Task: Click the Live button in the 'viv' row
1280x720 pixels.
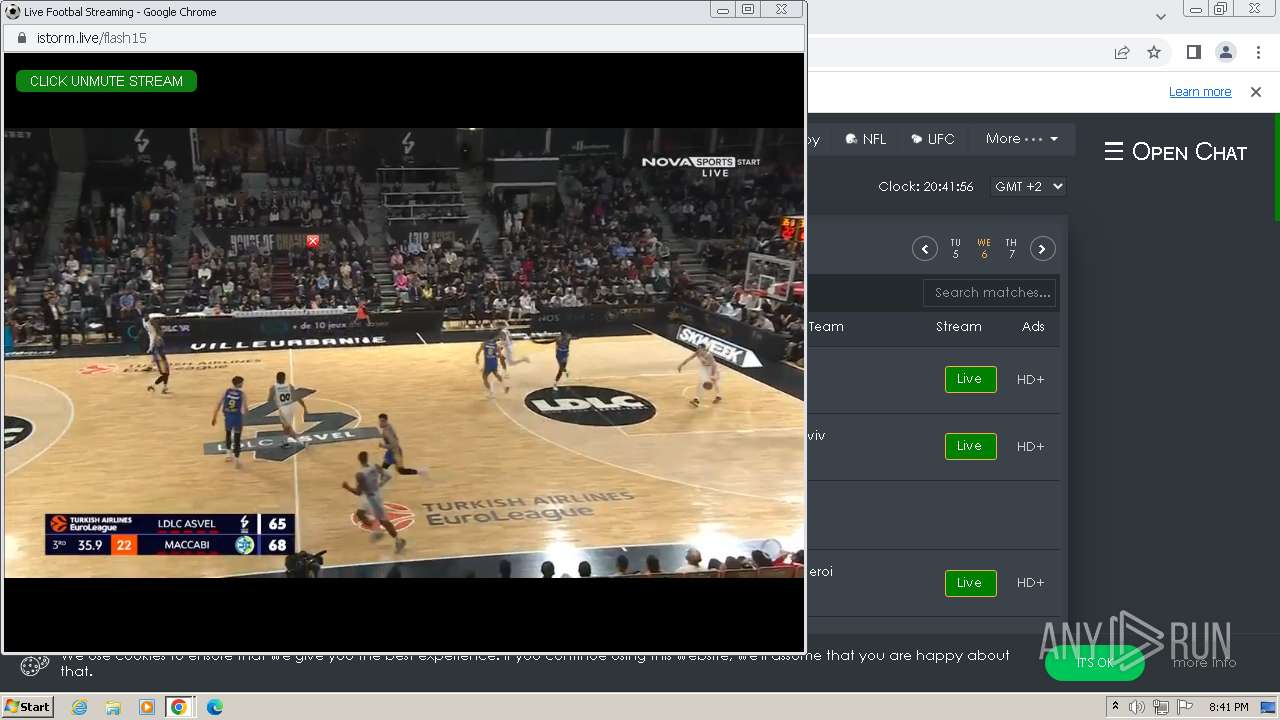Action: pyautogui.click(x=970, y=446)
